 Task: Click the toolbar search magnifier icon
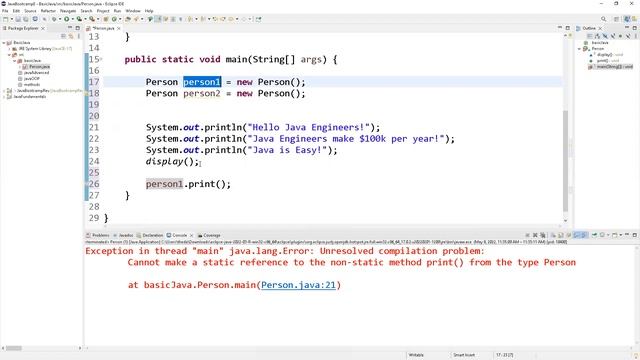(603, 19)
